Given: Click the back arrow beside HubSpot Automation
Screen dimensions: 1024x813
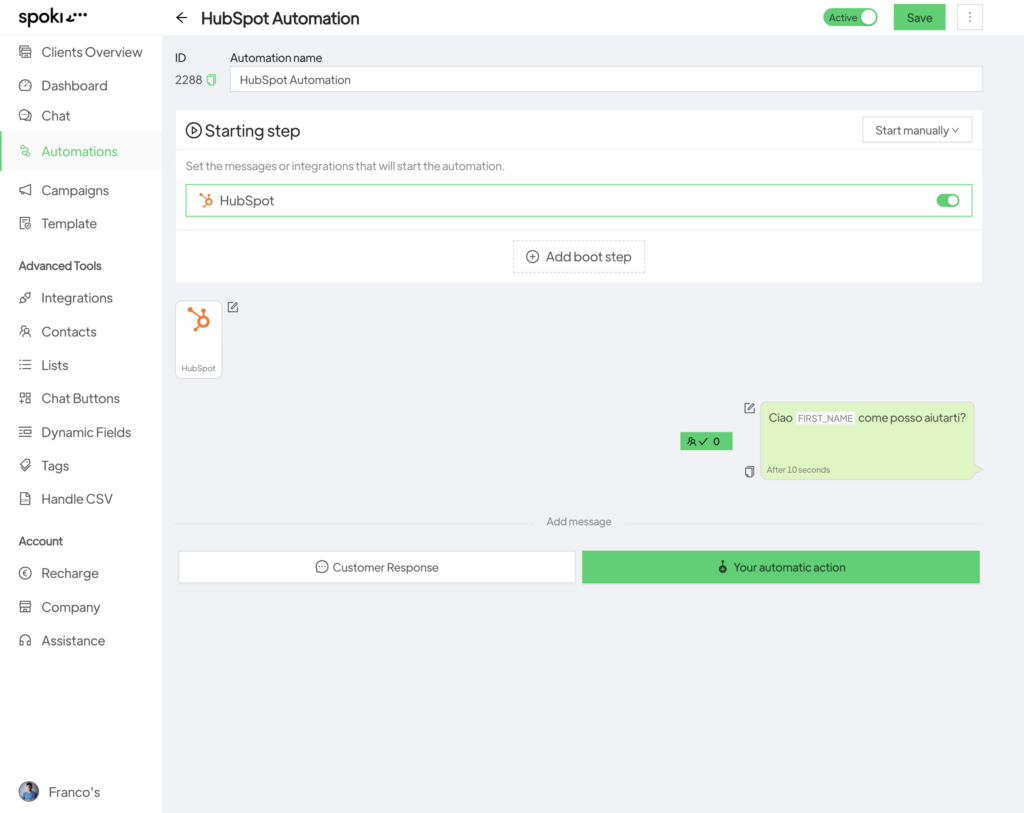Looking at the screenshot, I should (x=181, y=18).
